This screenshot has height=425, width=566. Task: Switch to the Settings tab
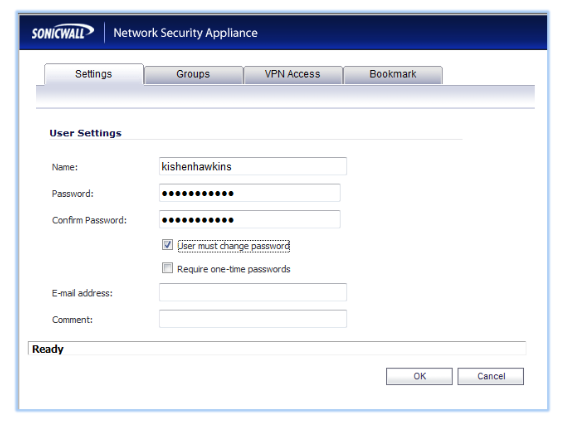(x=94, y=74)
